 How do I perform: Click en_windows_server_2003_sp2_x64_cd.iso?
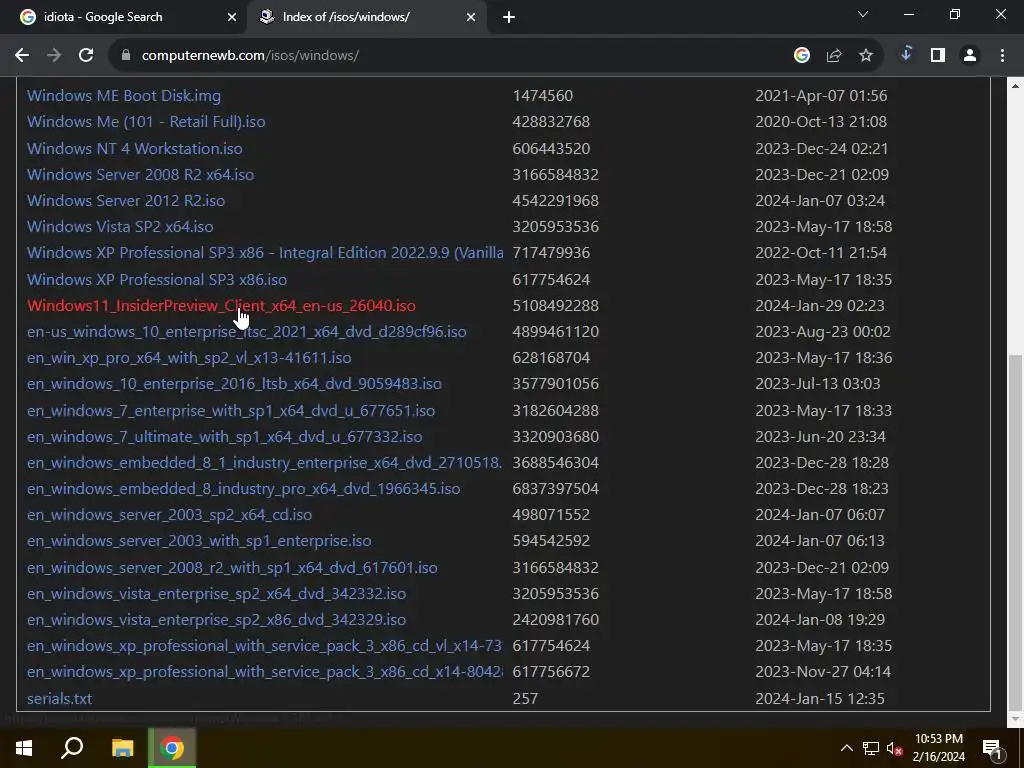(x=169, y=515)
